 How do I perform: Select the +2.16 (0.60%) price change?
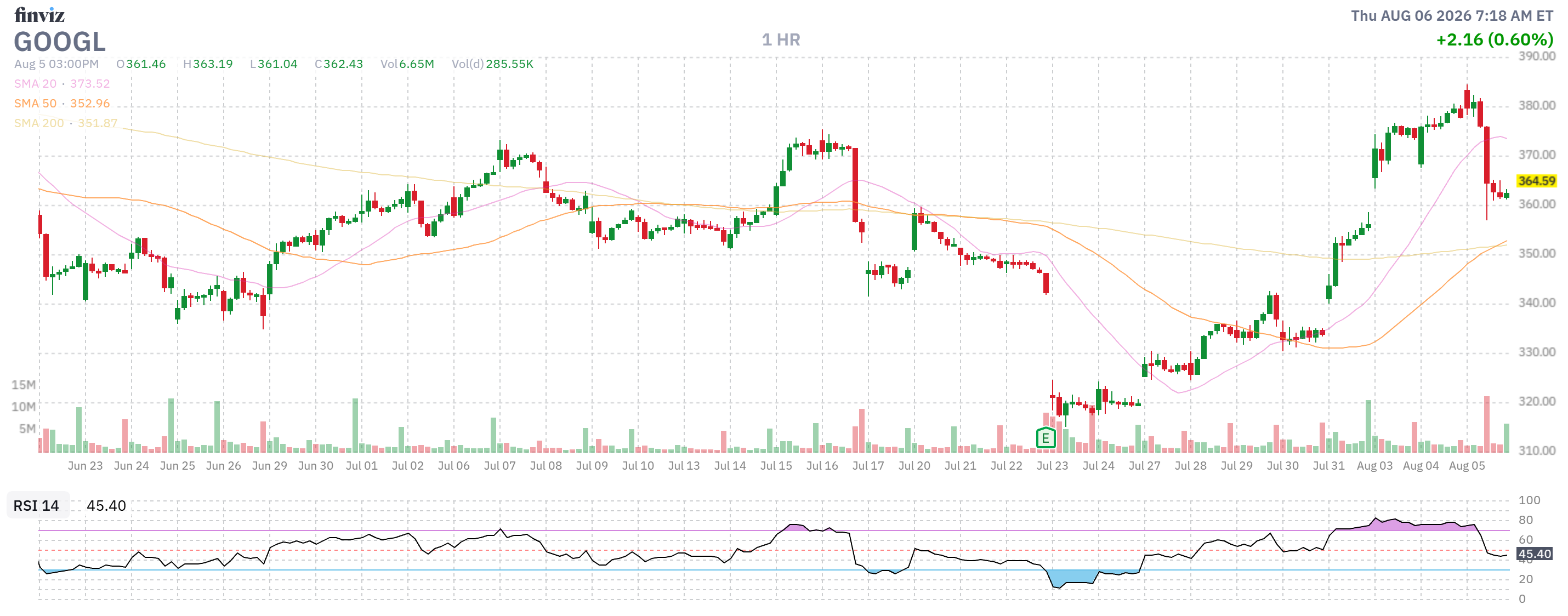click(x=1495, y=39)
